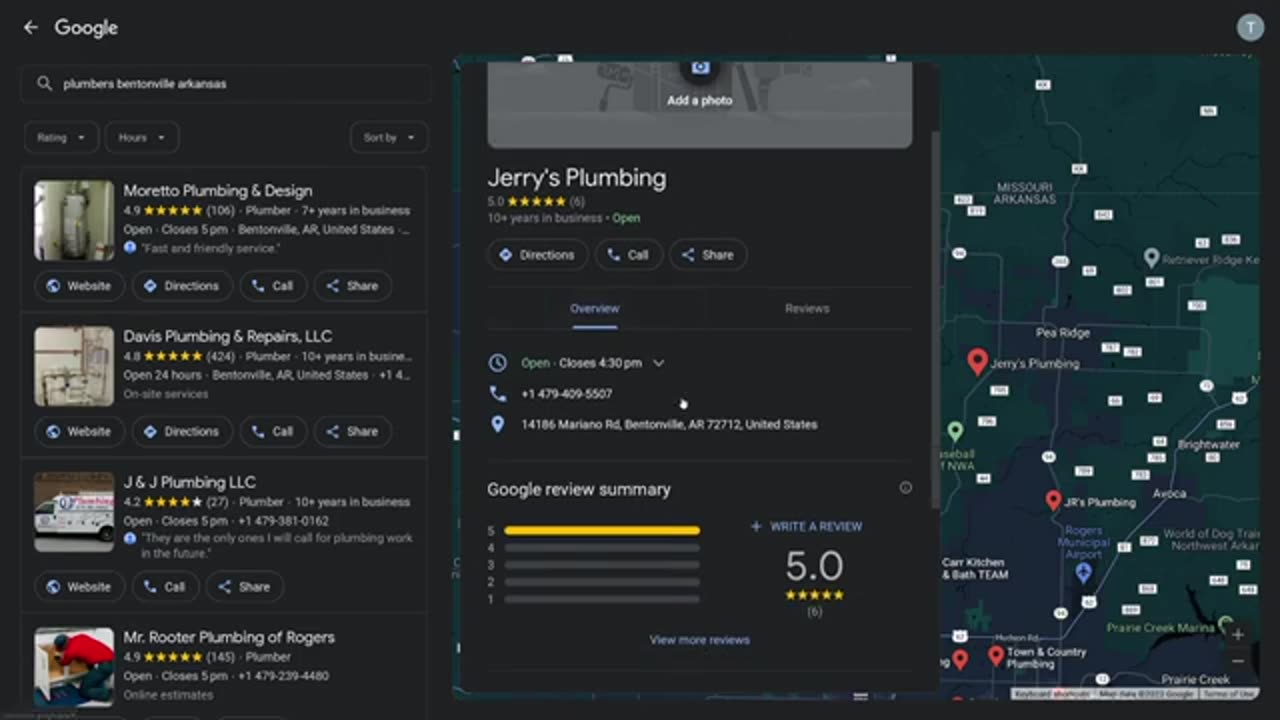The height and width of the screenshot is (720, 1280).
Task: Call Jerry's Plumbing from detail panel
Action: 628,255
